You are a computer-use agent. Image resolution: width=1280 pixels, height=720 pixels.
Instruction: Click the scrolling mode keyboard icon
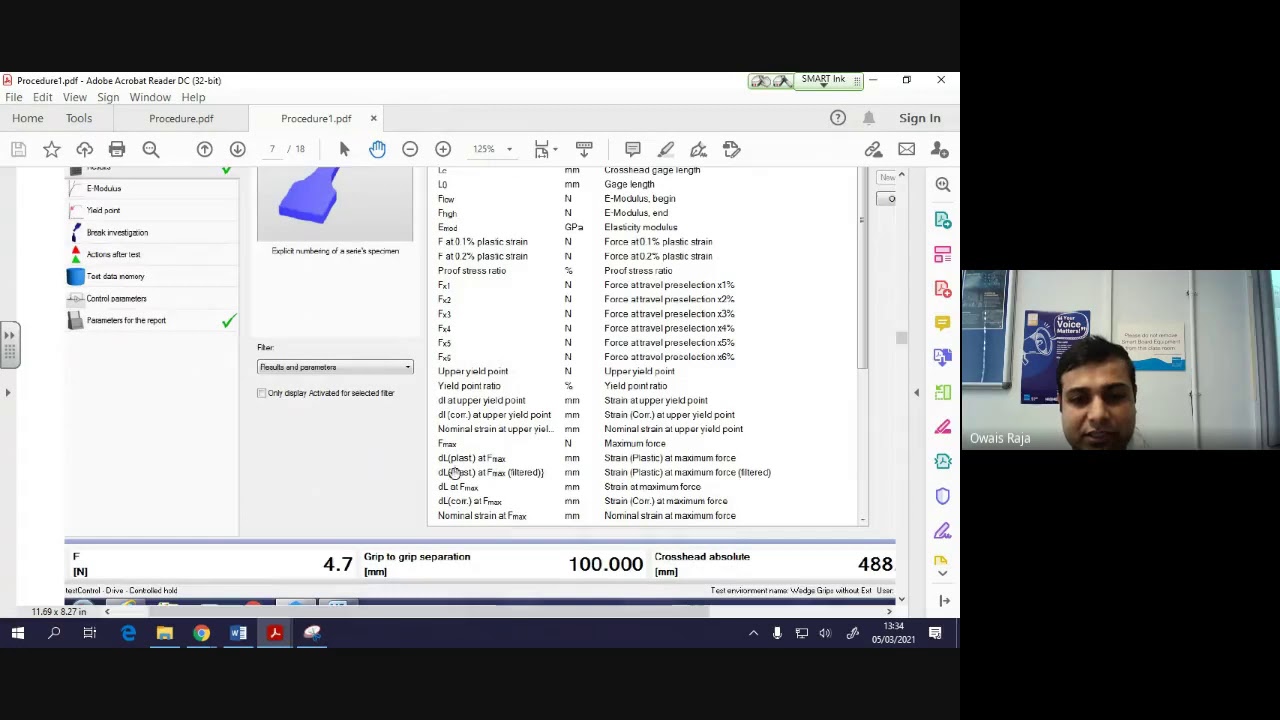(x=584, y=149)
